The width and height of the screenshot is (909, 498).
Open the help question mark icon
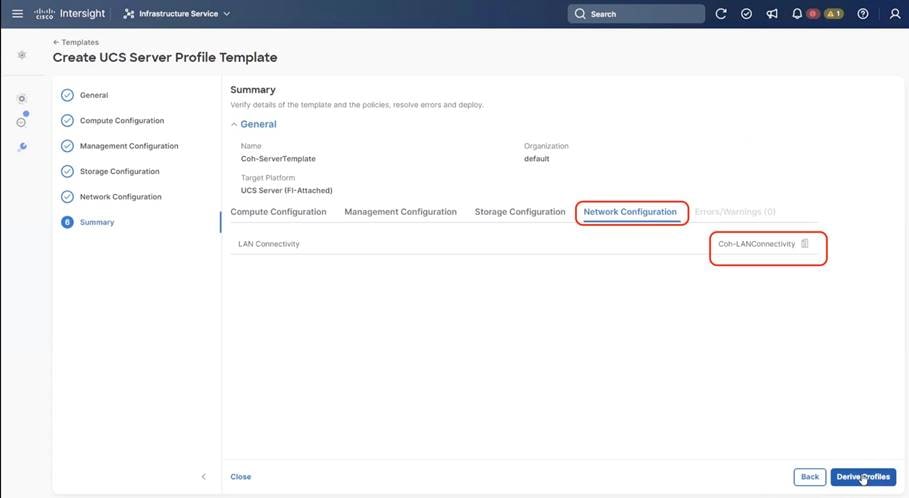point(863,14)
